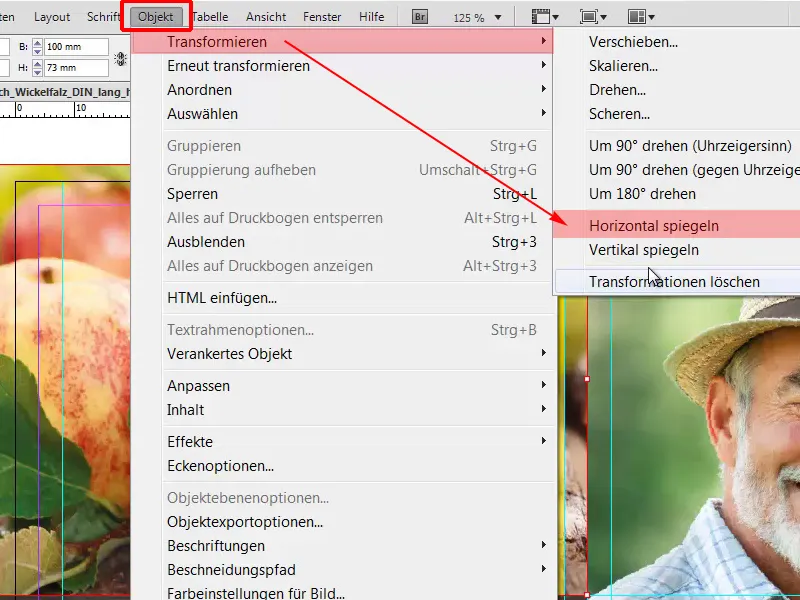Expand the arrange documents dropdown arrow
This screenshot has width=800, height=600.
pyautogui.click(x=651, y=17)
